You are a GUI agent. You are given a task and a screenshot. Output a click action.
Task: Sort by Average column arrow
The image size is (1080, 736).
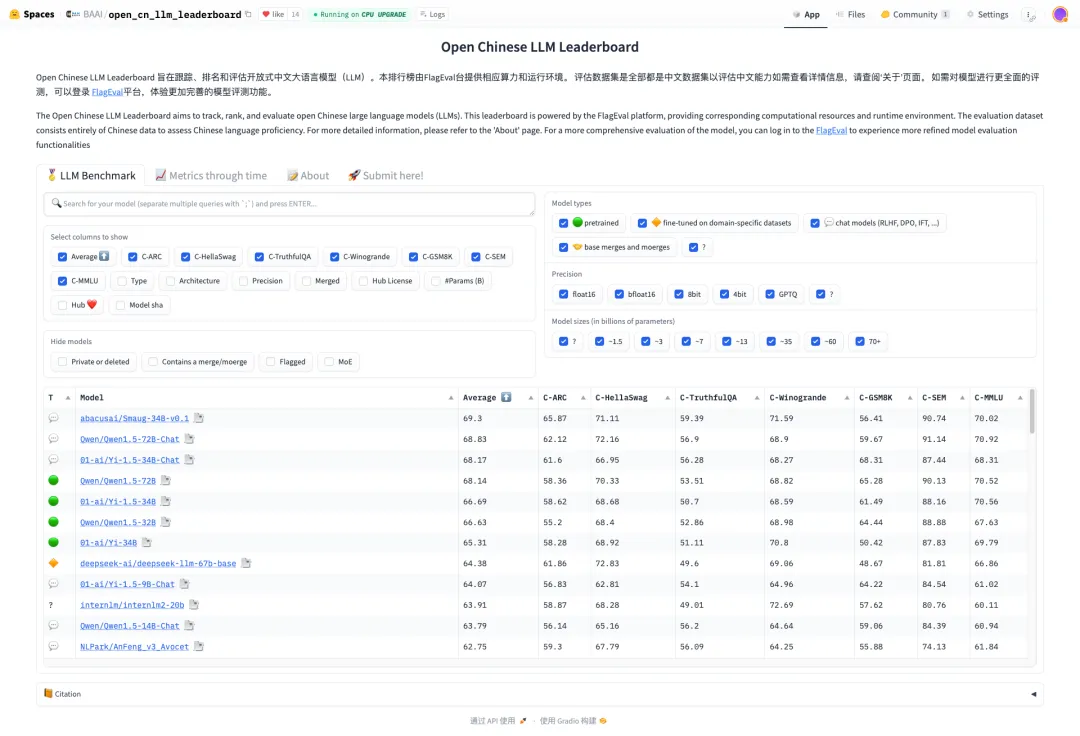click(x=530, y=398)
